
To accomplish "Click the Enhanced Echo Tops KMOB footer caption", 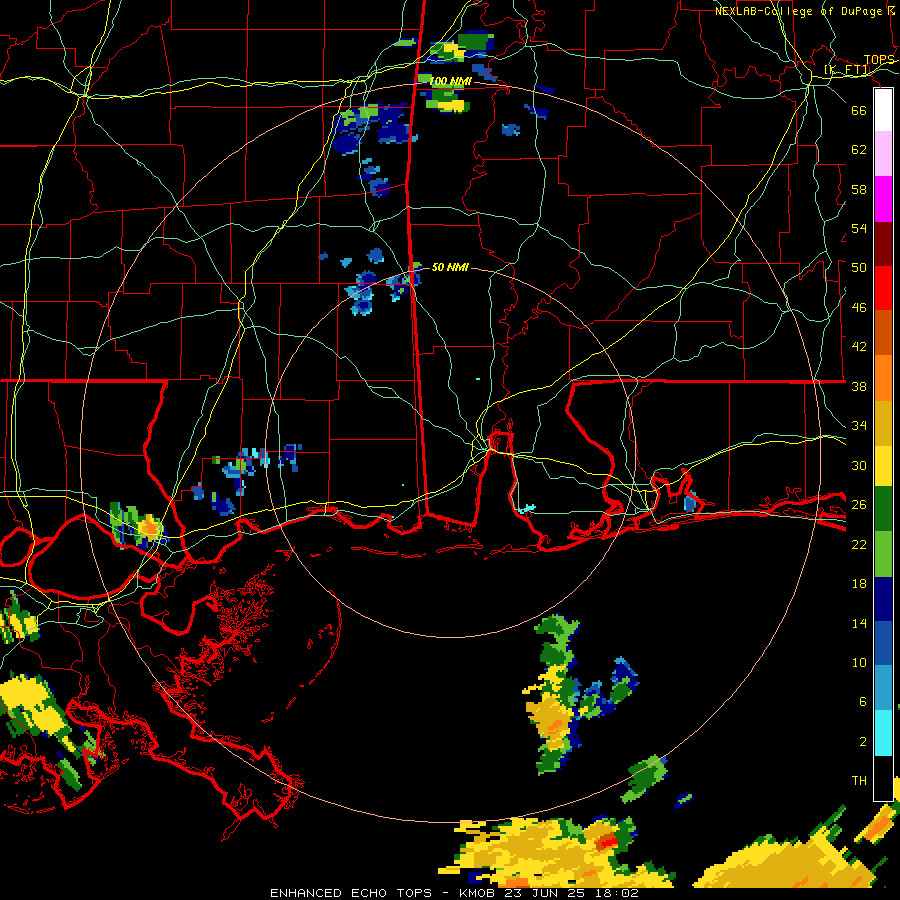I will click(x=454, y=893).
